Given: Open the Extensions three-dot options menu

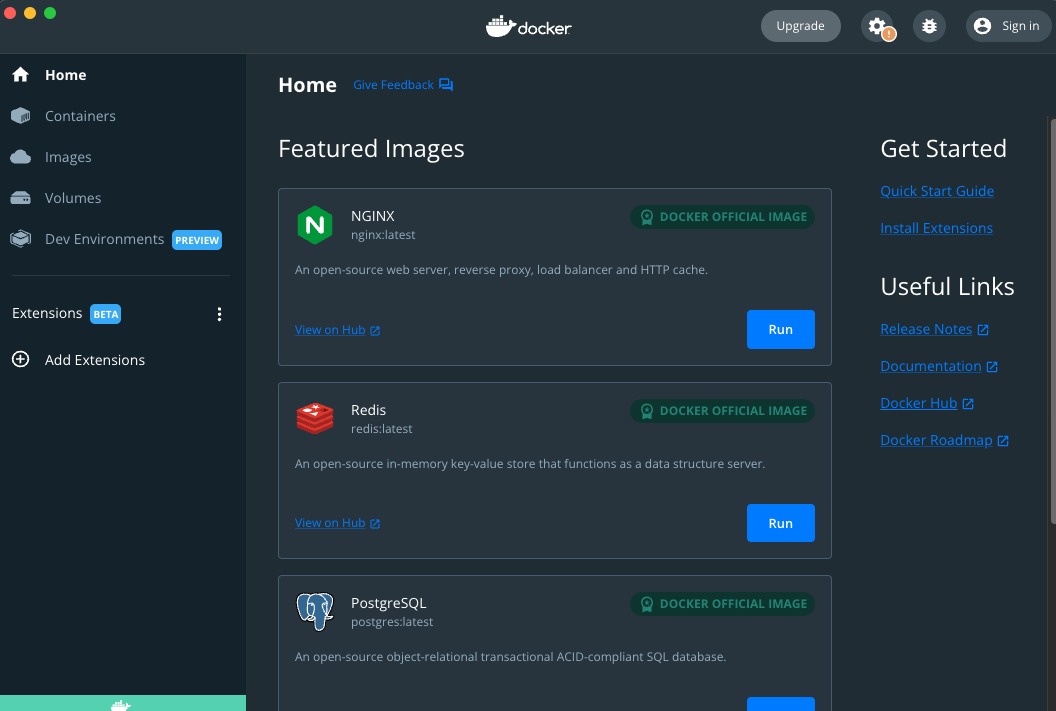Looking at the screenshot, I should tap(219, 314).
